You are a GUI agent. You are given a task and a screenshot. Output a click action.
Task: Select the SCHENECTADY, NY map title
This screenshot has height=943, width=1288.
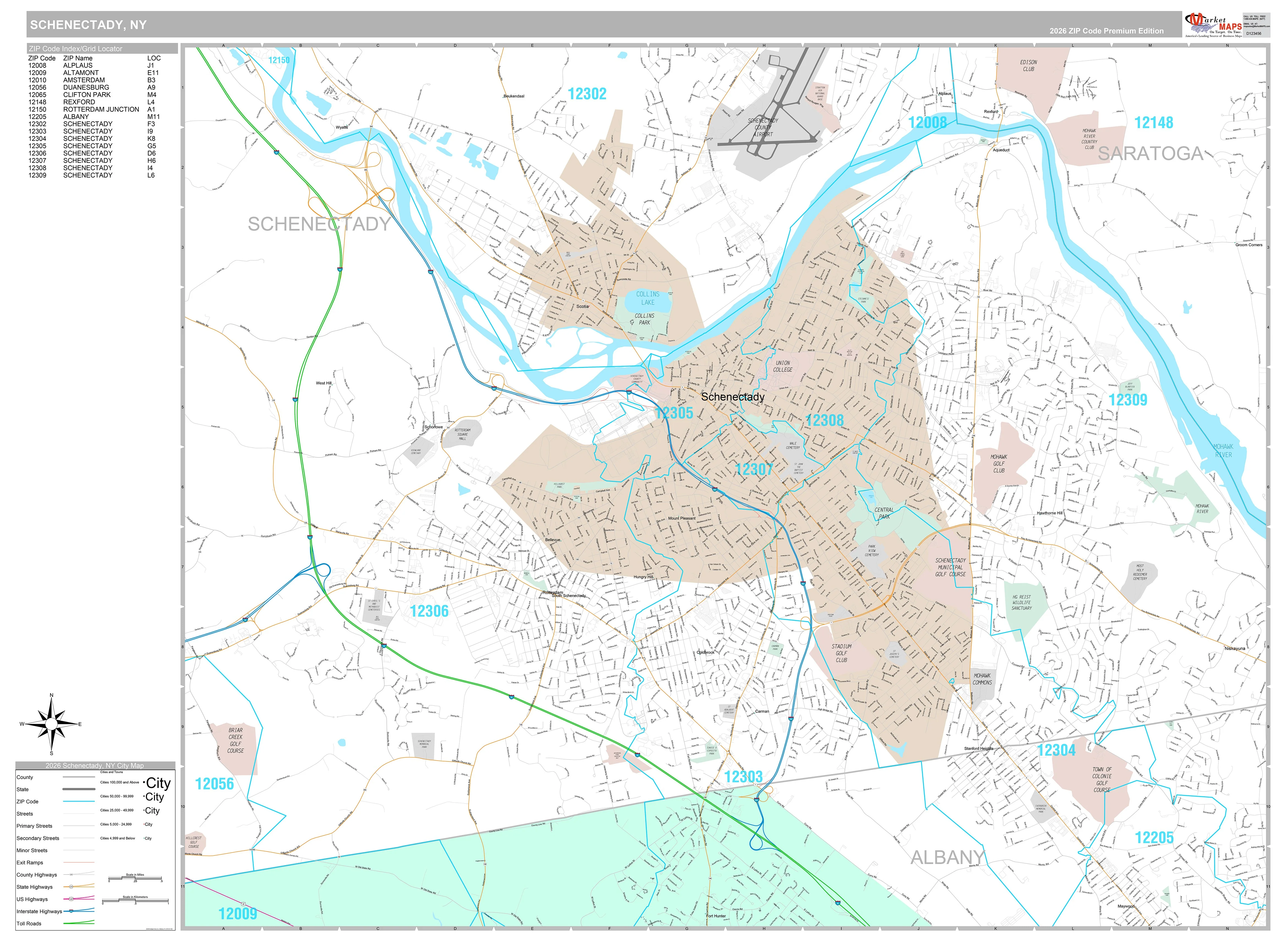coord(89,24)
